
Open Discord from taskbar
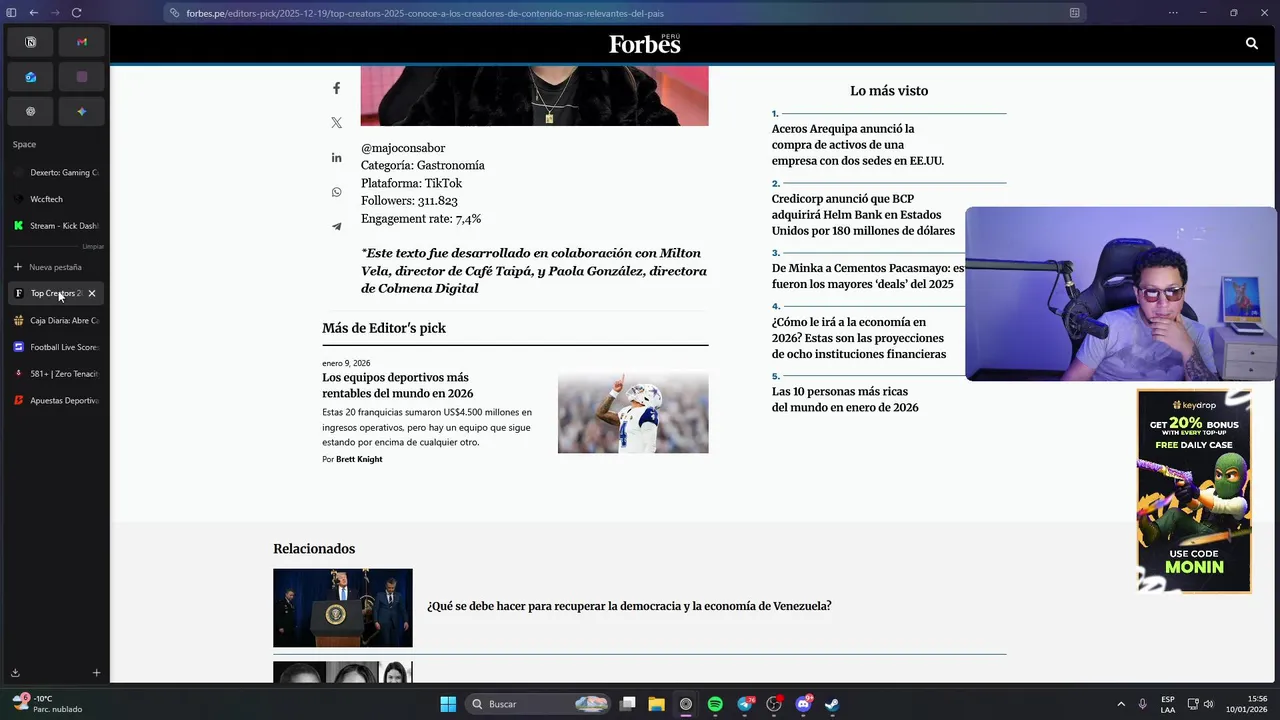tap(803, 704)
